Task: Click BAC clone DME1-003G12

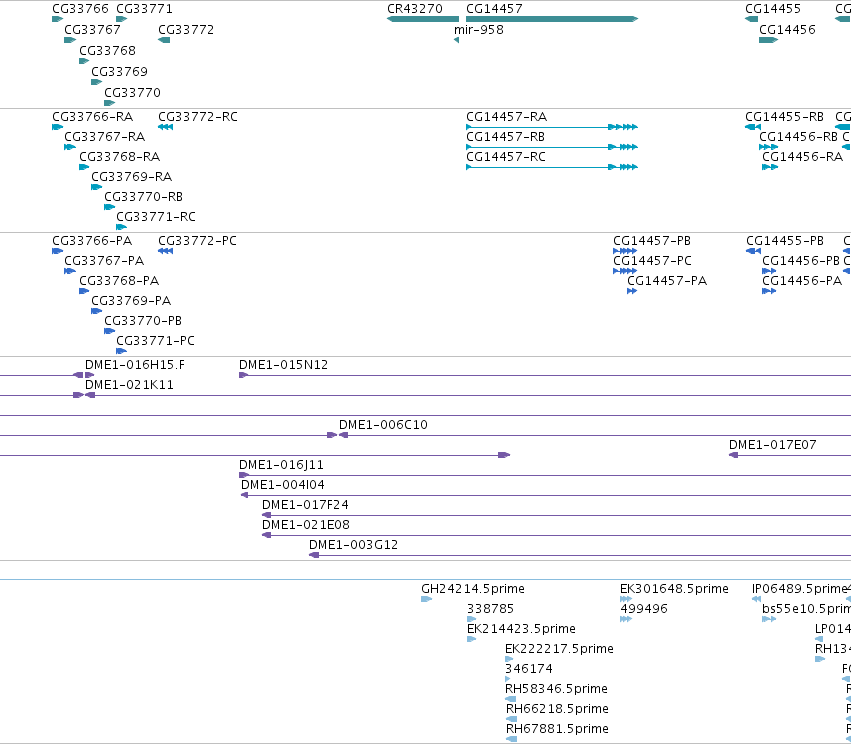Action: (x=353, y=545)
